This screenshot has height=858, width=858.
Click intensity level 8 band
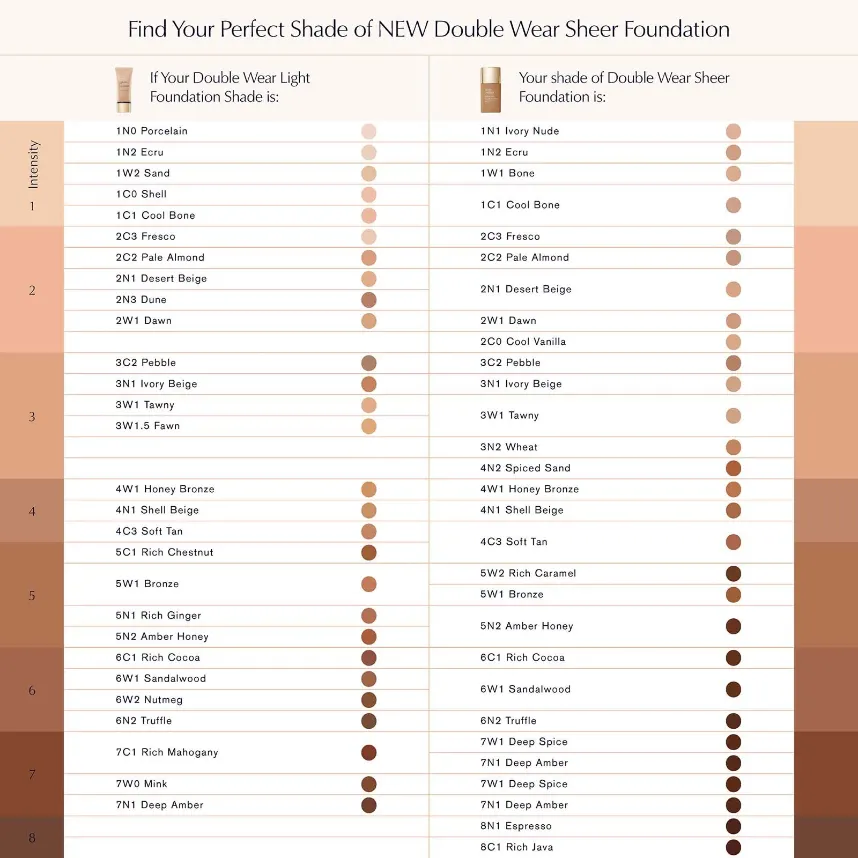click(32, 837)
